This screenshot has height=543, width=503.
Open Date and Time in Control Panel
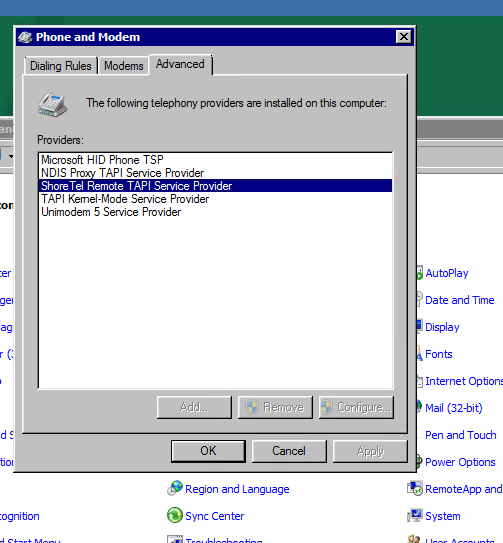click(x=459, y=300)
